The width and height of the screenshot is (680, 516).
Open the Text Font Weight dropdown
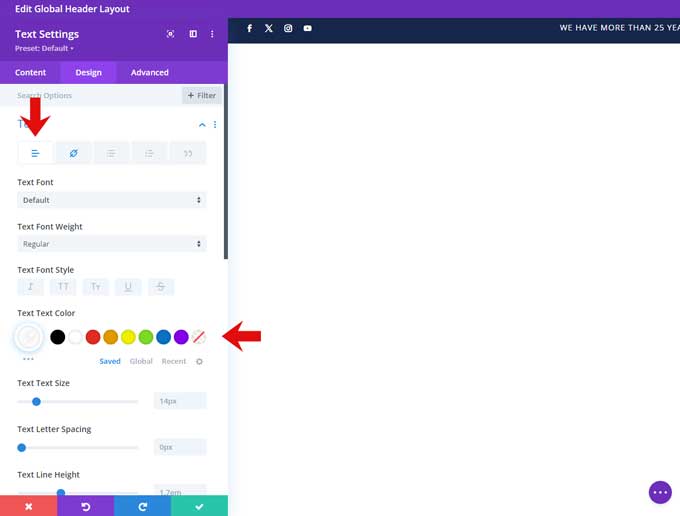tap(111, 244)
